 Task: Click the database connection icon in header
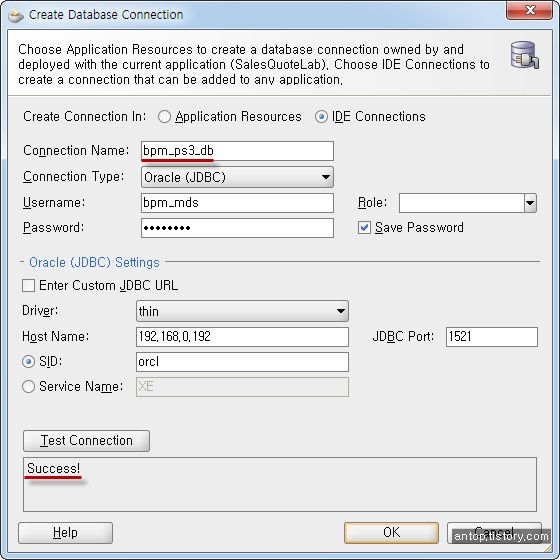click(524, 55)
